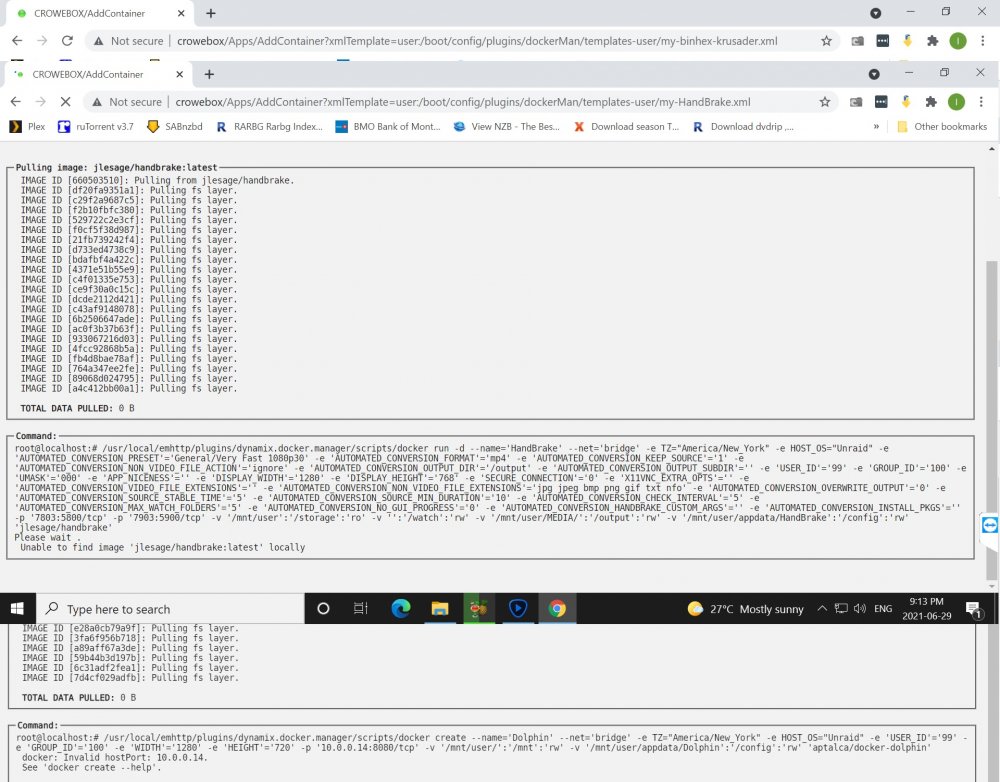Screen dimensions: 1000x782
Task: Open weather 27°C Mostly sunny widget
Action: click(x=746, y=609)
